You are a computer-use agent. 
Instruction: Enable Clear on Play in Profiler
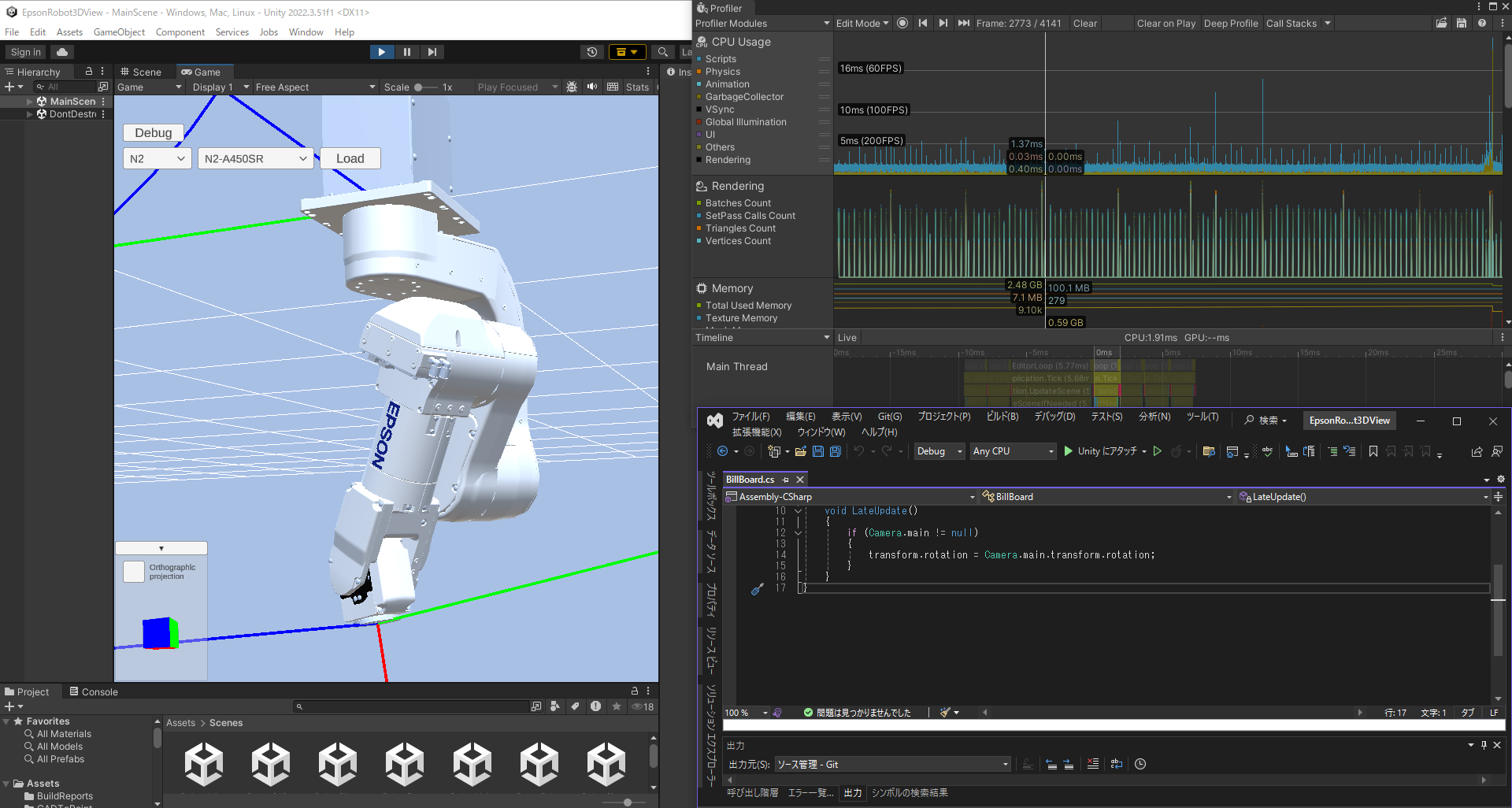click(1165, 23)
